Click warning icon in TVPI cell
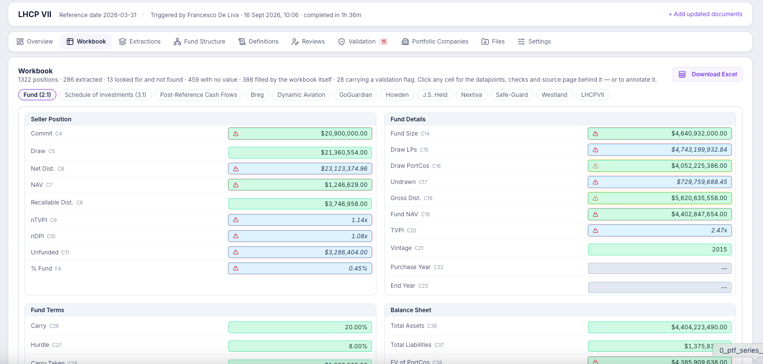The height and width of the screenshot is (364, 763). click(x=595, y=230)
